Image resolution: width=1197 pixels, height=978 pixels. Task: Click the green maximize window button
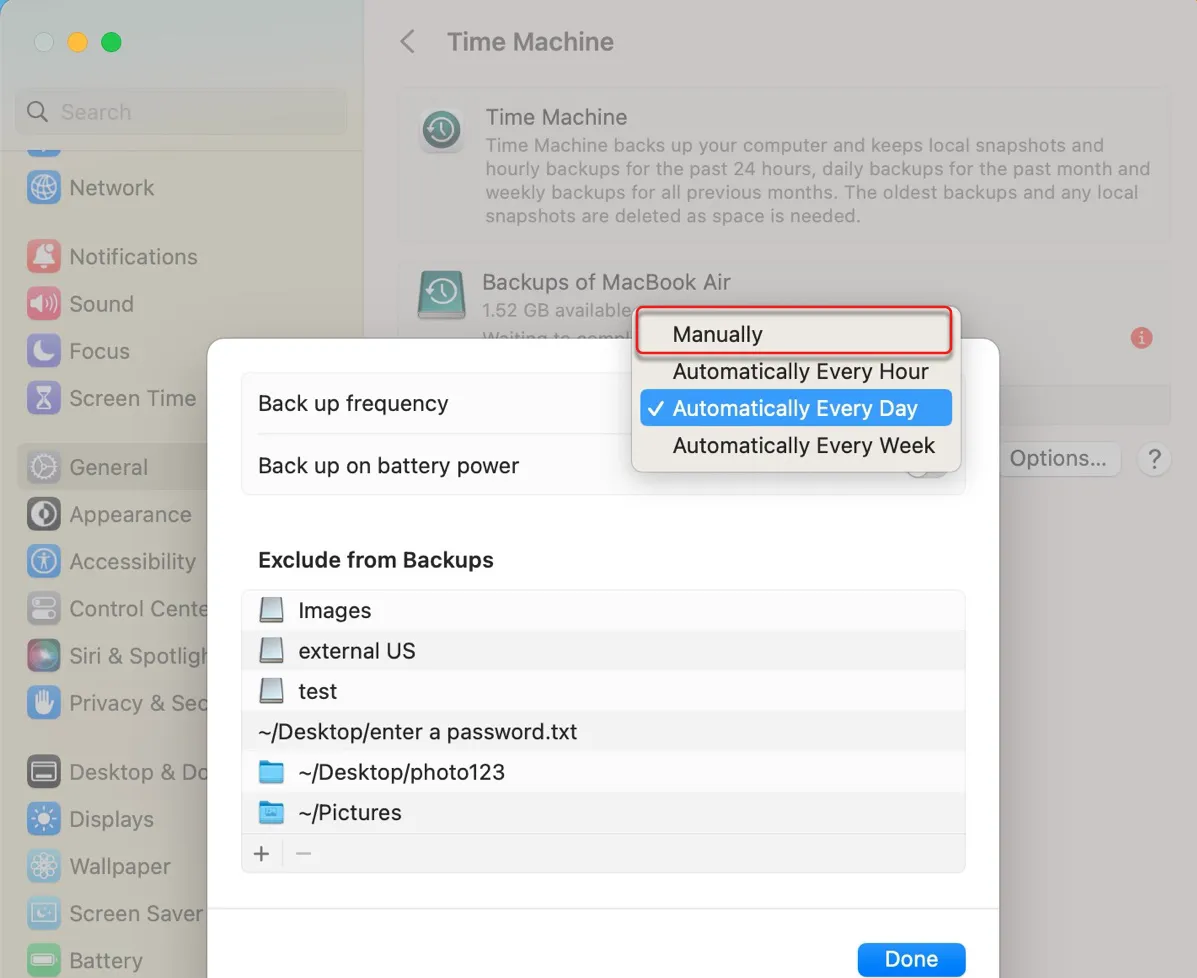point(111,42)
